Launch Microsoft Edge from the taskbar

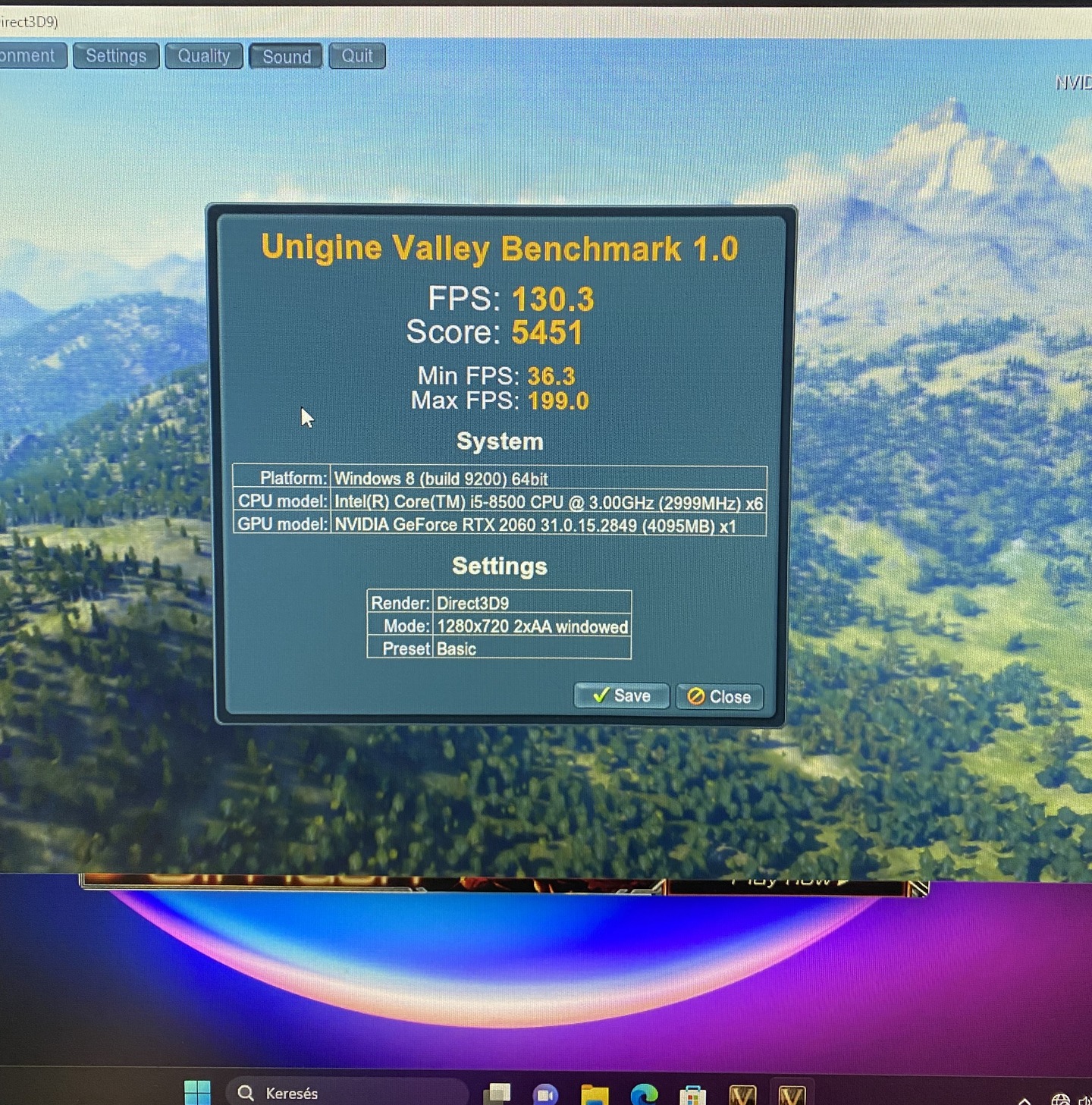click(644, 1094)
